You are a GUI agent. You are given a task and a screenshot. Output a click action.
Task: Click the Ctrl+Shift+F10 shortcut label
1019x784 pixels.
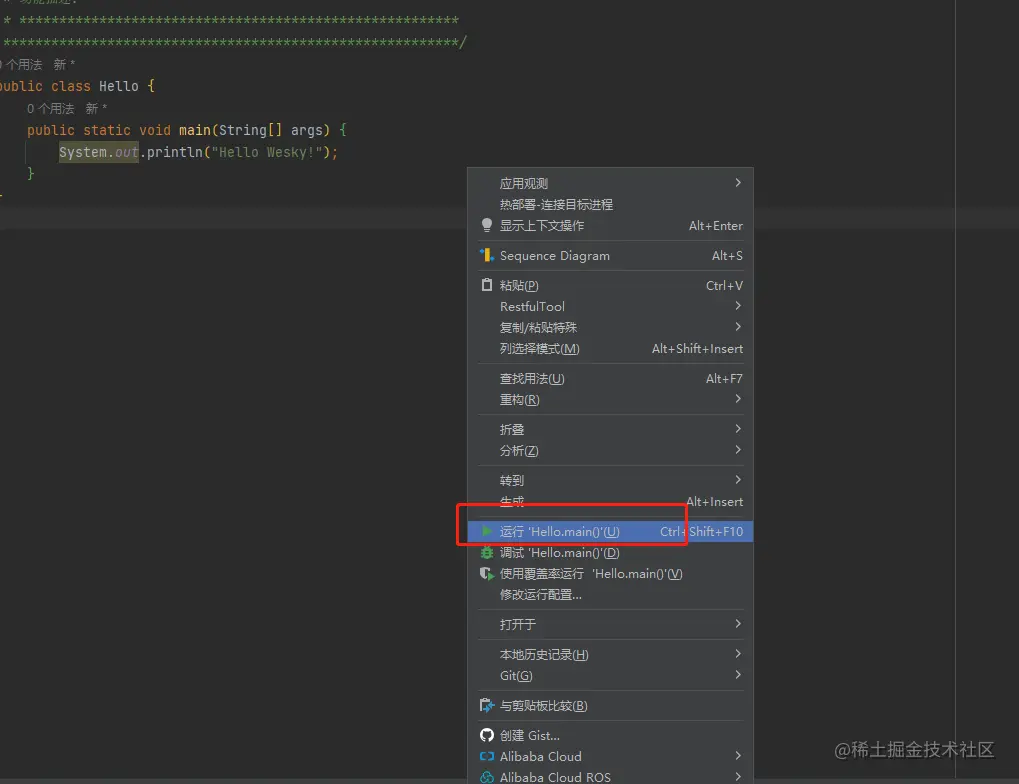[x=701, y=532]
